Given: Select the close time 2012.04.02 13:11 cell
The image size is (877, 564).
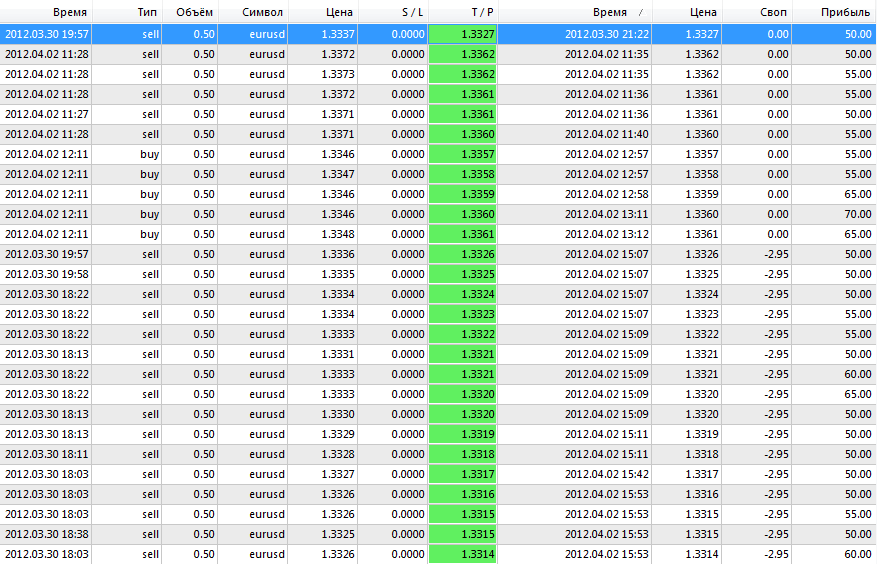Looking at the screenshot, I should click(575, 214).
